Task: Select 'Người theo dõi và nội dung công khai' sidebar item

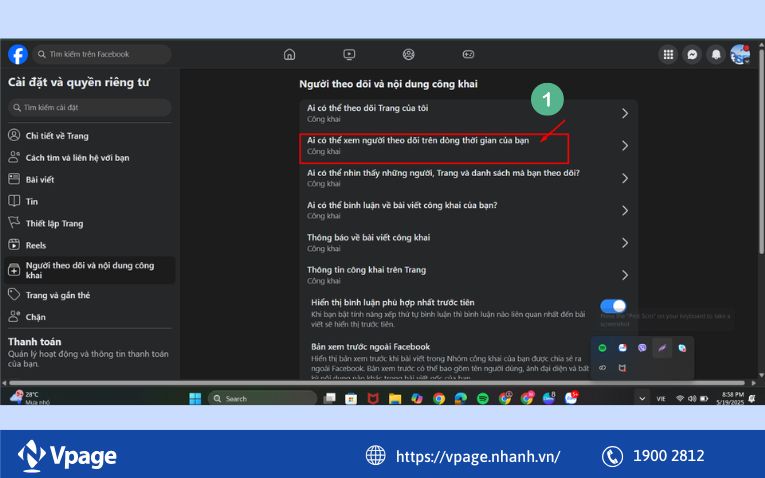Action: click(89, 270)
